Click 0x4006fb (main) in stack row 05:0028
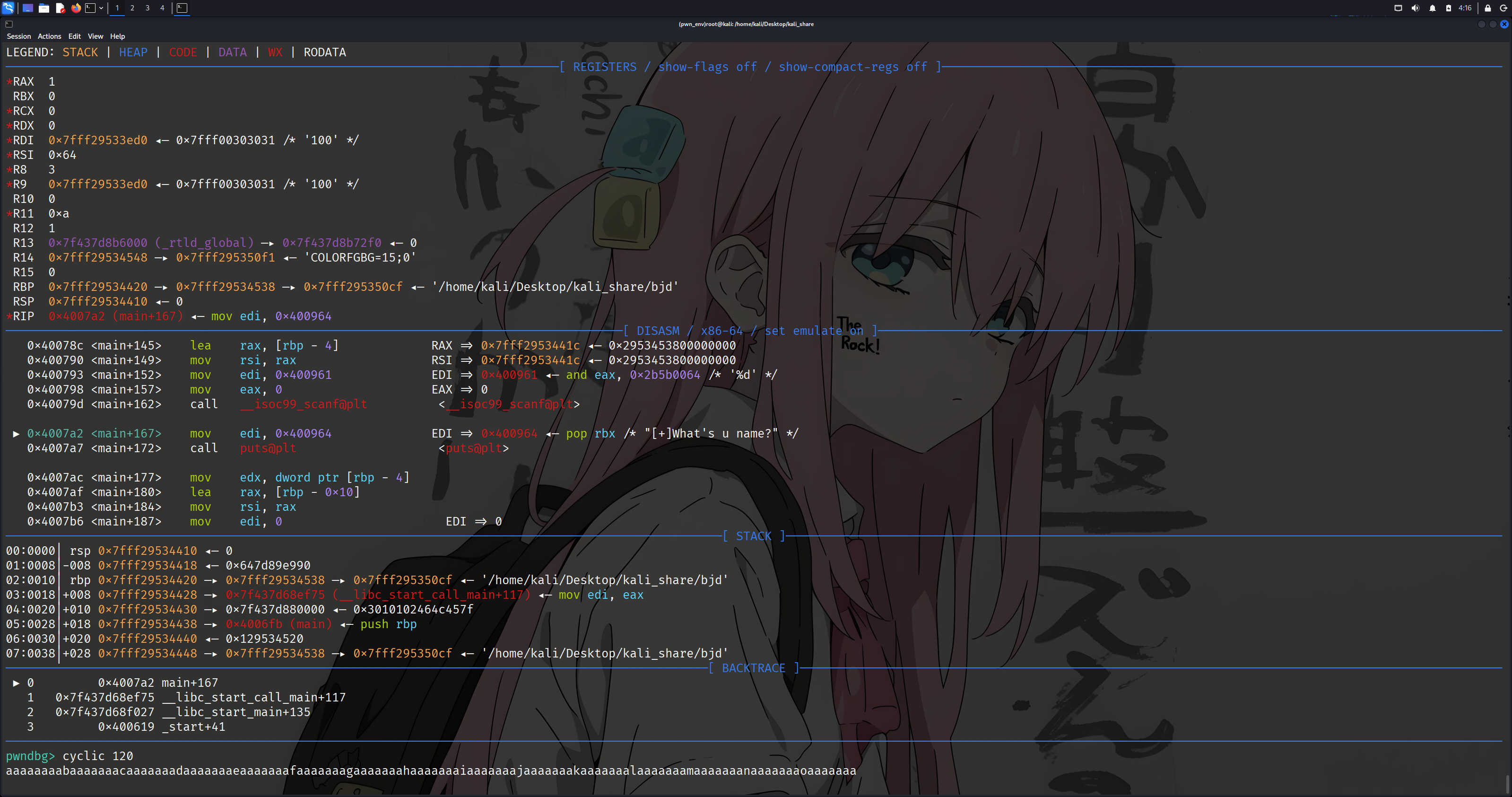Image resolution: width=1512 pixels, height=797 pixels. [279, 624]
